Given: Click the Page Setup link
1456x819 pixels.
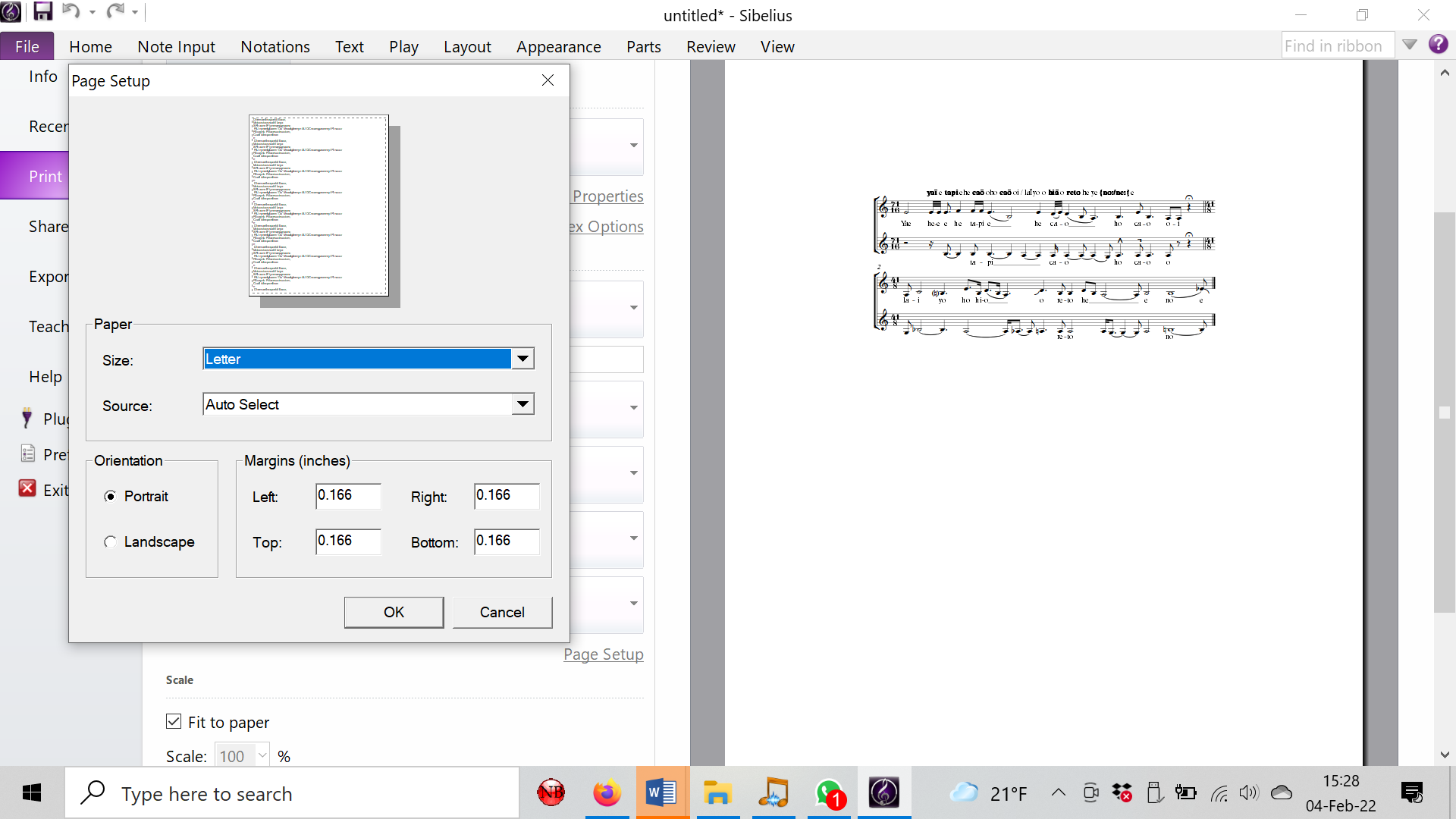Looking at the screenshot, I should click(604, 654).
